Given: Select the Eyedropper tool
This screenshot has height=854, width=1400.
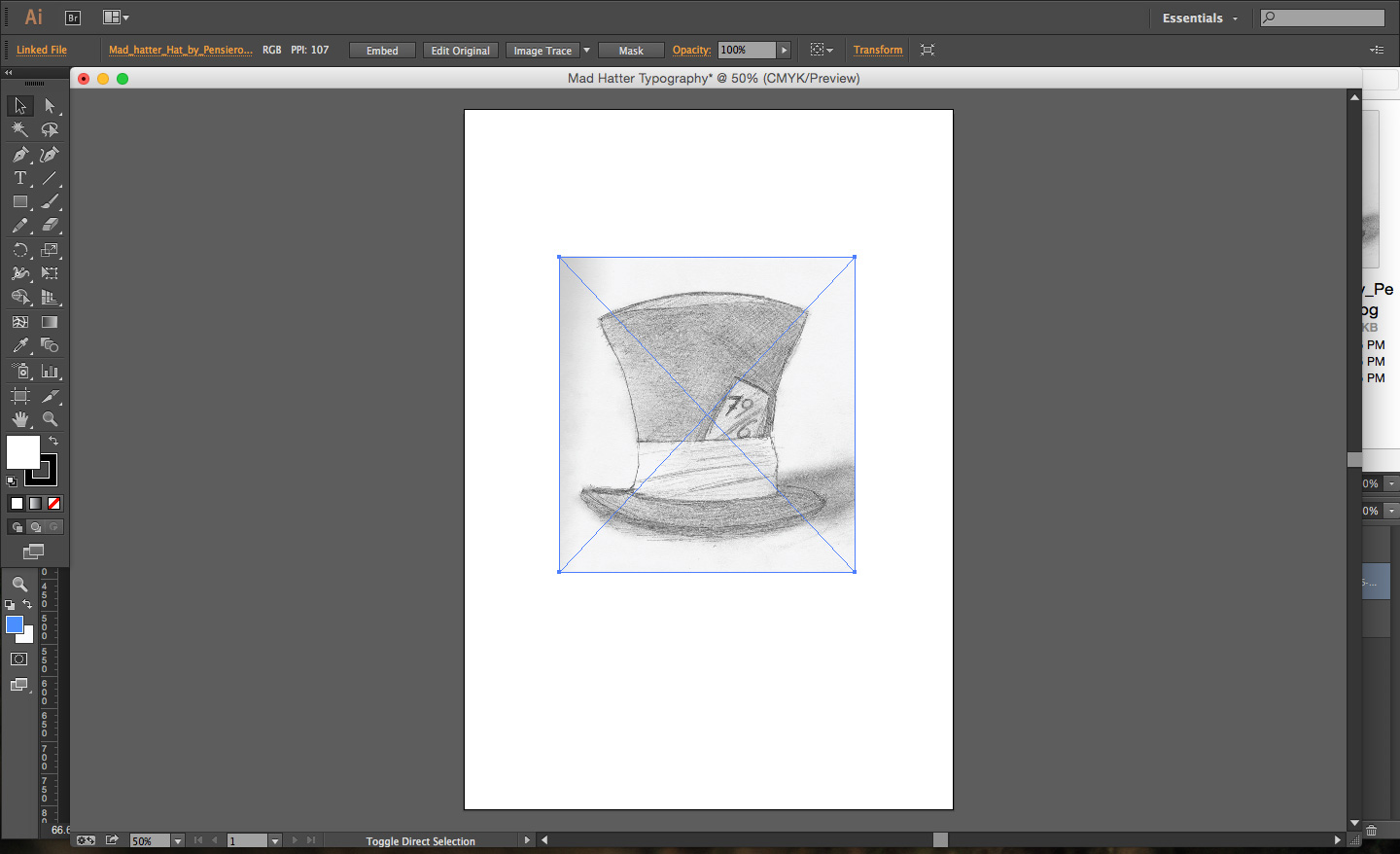Looking at the screenshot, I should point(20,345).
